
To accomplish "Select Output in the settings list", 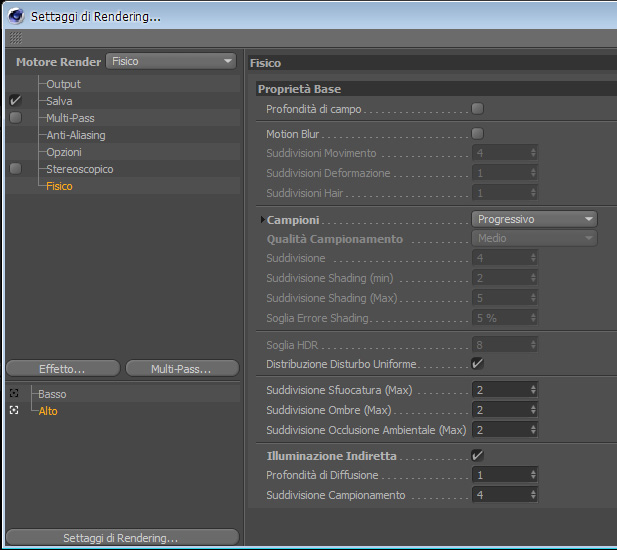I will point(63,84).
